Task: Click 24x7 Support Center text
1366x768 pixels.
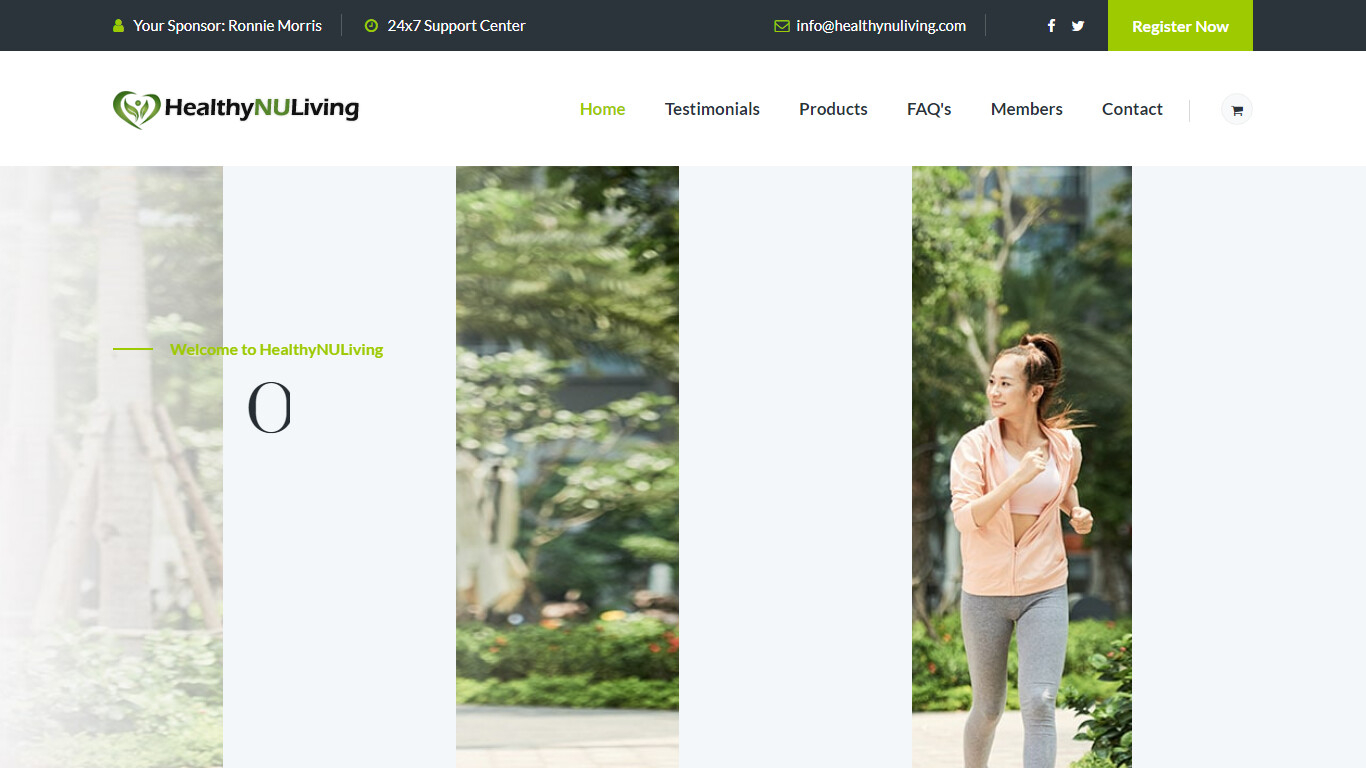Action: pyautogui.click(x=456, y=26)
